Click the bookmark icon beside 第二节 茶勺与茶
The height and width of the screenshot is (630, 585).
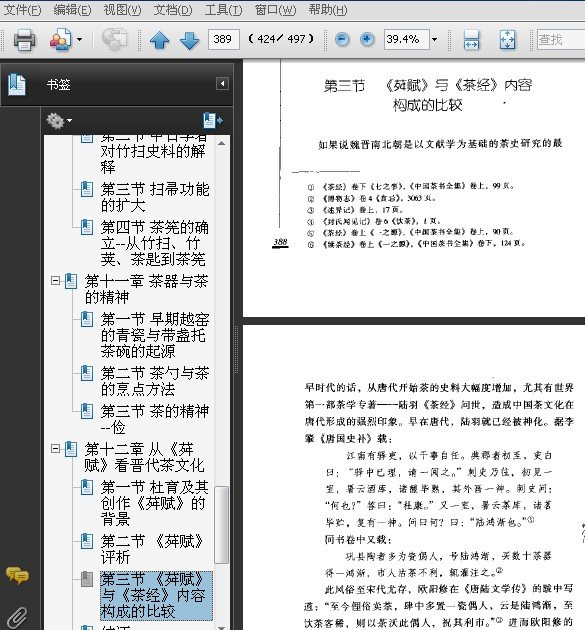pyautogui.click(x=87, y=373)
